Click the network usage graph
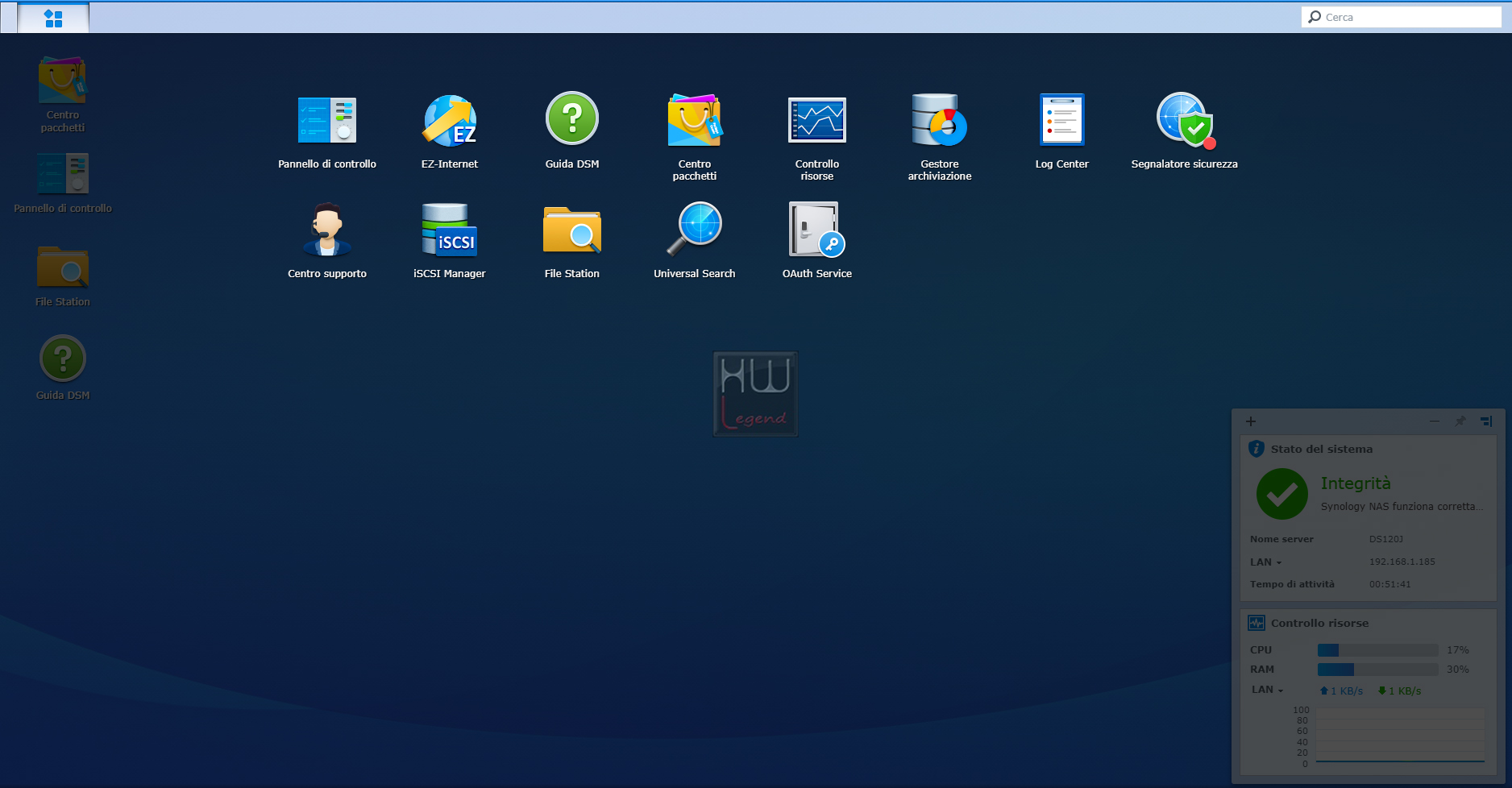Viewport: 1512px width, 788px height. pyautogui.click(x=1400, y=736)
